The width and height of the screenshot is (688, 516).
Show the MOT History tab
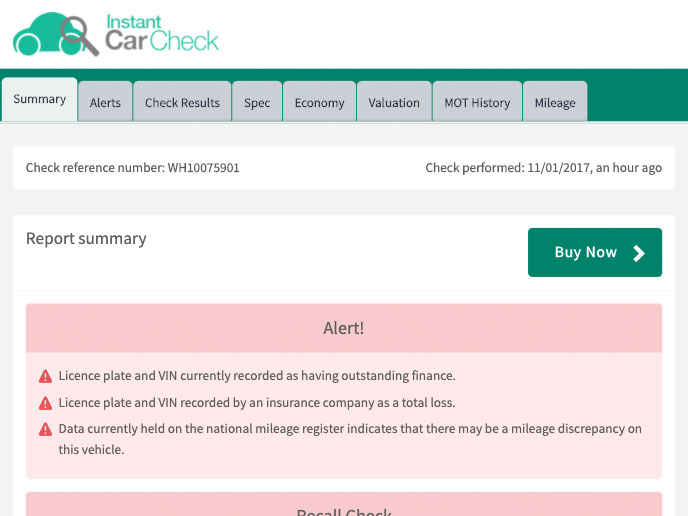click(x=477, y=102)
